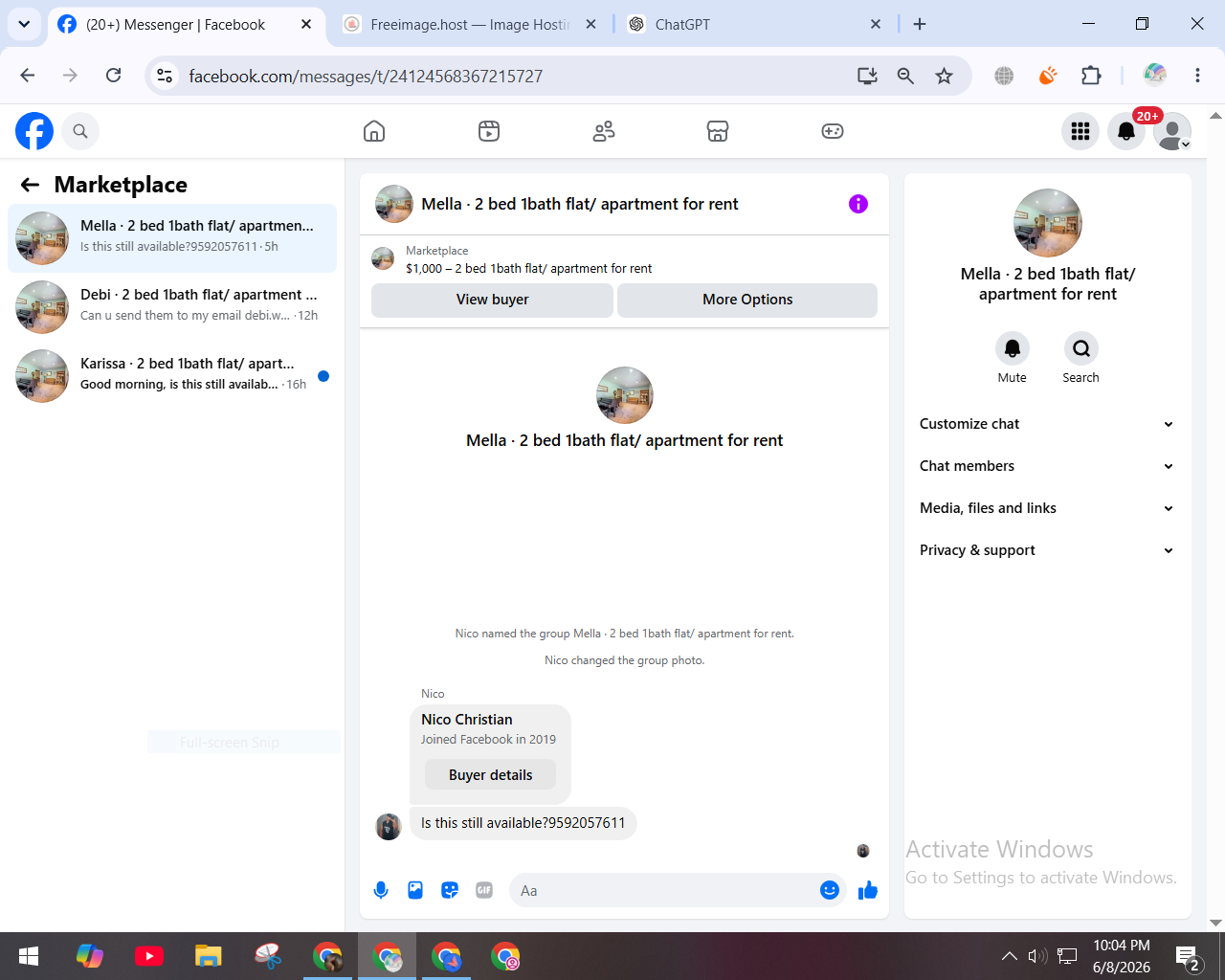Open the Marketplace storefront icon

tap(718, 131)
